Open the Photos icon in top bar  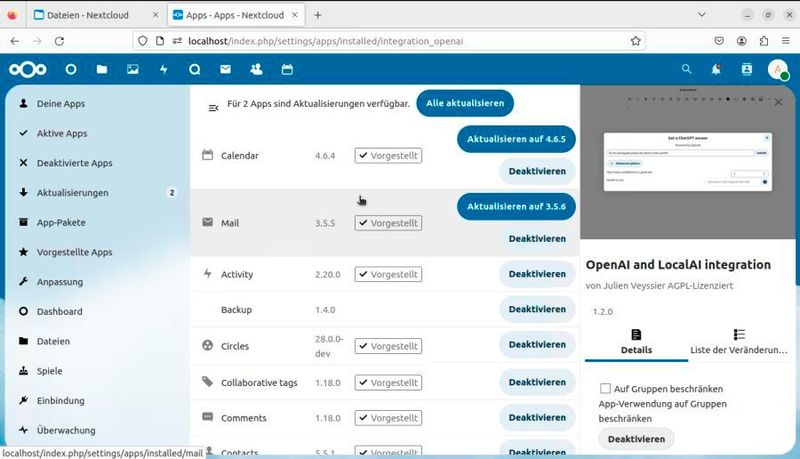(x=133, y=69)
